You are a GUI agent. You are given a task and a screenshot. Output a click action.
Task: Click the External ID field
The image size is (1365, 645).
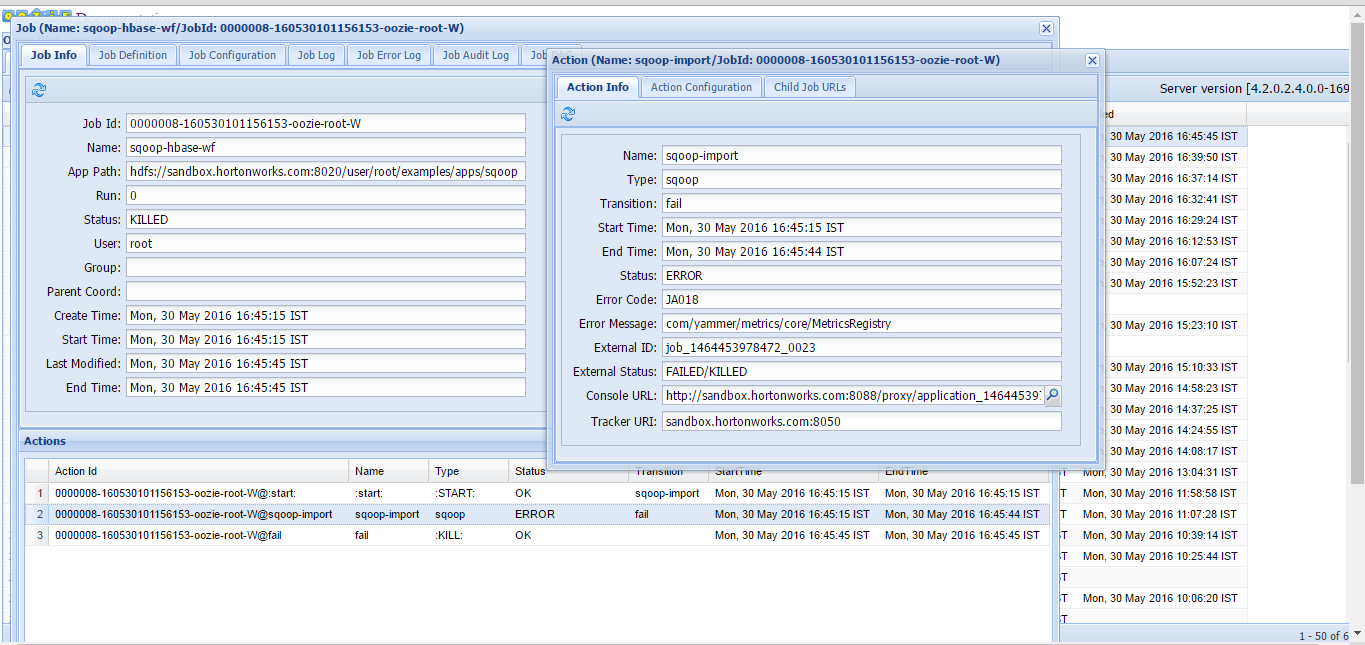pyautogui.click(x=861, y=348)
